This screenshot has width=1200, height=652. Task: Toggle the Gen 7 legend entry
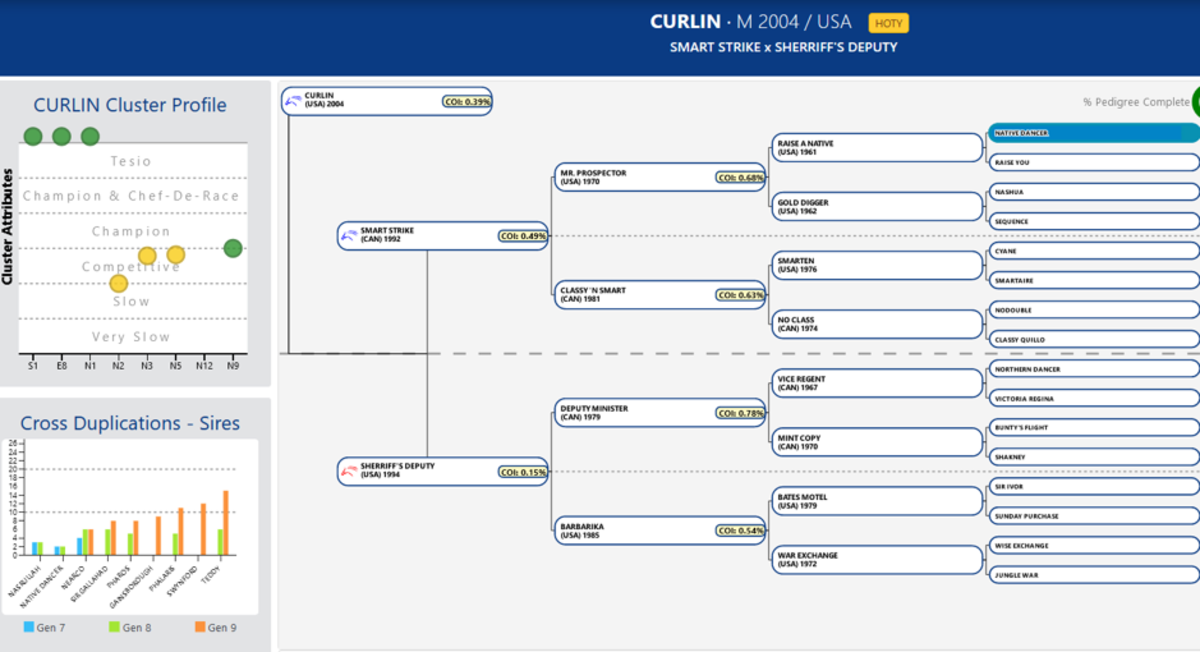click(x=40, y=627)
